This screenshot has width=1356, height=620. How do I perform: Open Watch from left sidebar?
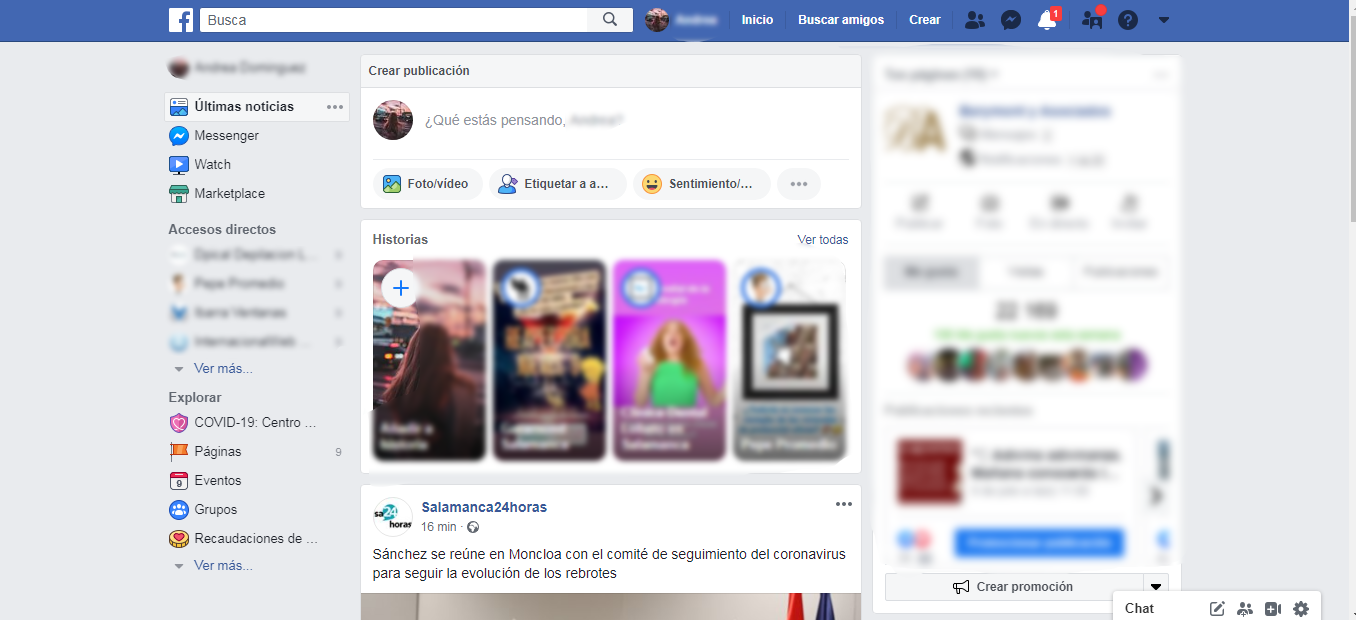click(212, 164)
